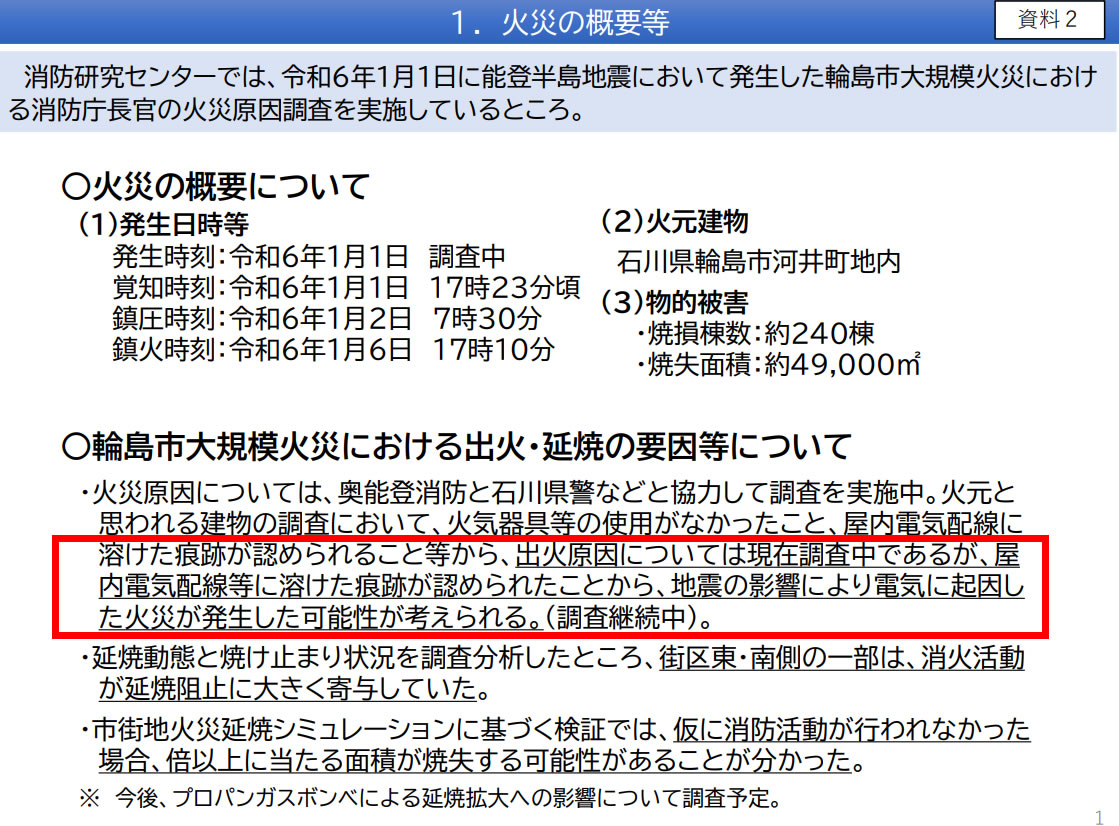Screen dimensions: 1119x826
Task: Click the line '発生時刻:令和6年1月1日 調査中'
Action: [309, 256]
